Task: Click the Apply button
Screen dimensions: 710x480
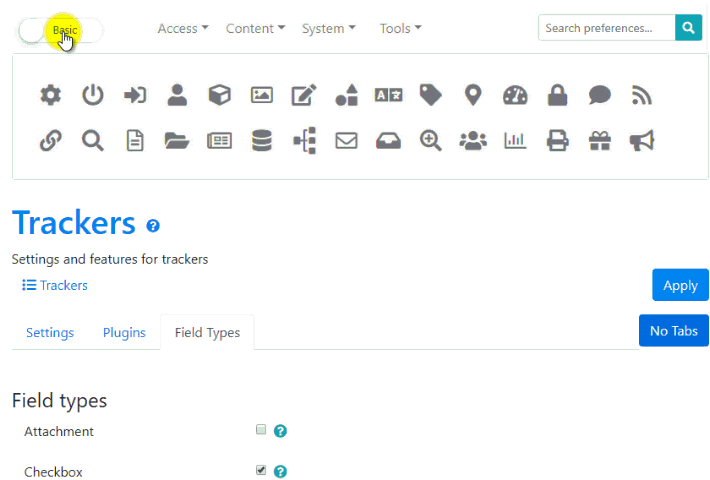Action: pyautogui.click(x=680, y=285)
